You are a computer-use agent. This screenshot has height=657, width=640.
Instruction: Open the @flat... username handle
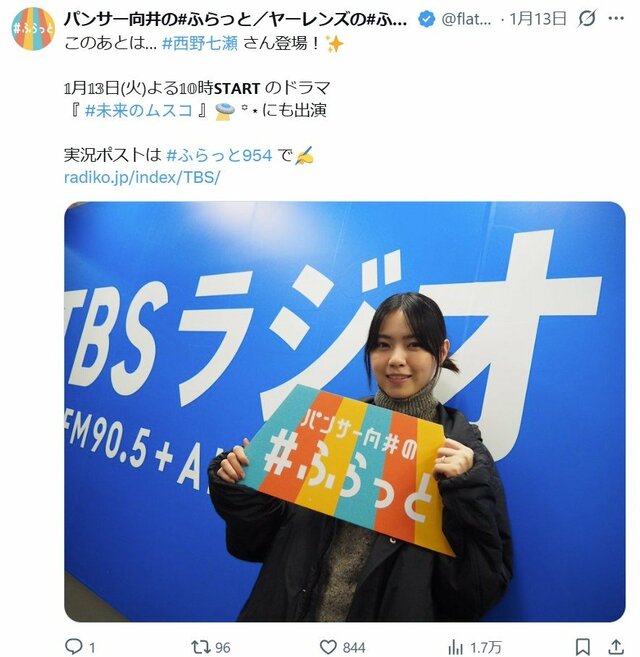tap(466, 19)
